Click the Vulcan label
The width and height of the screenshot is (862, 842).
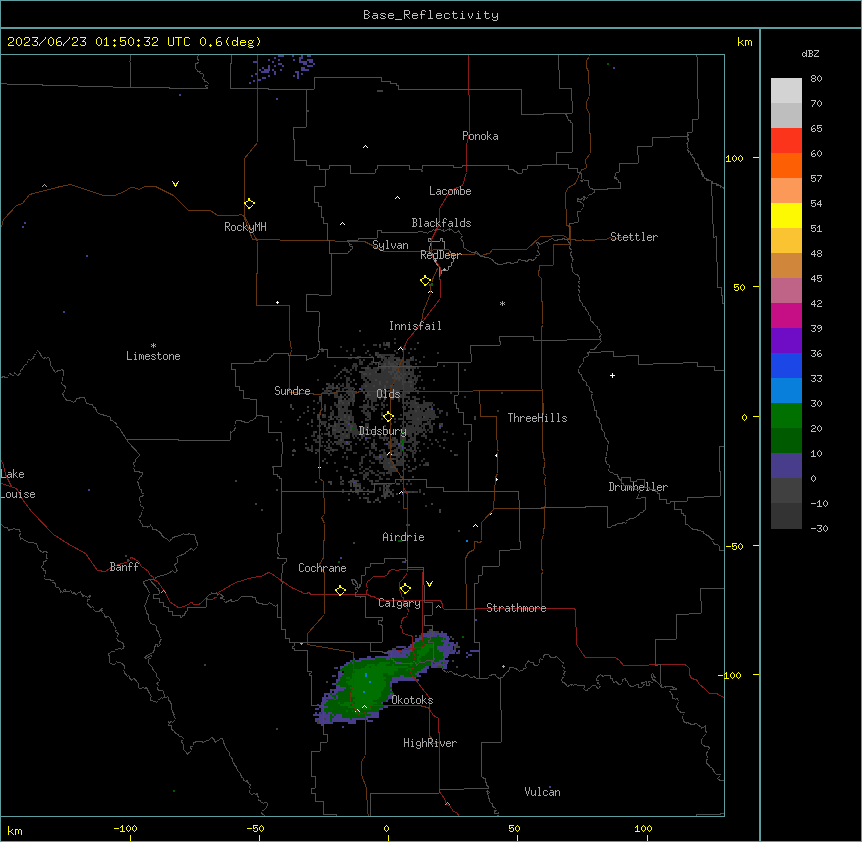(543, 792)
